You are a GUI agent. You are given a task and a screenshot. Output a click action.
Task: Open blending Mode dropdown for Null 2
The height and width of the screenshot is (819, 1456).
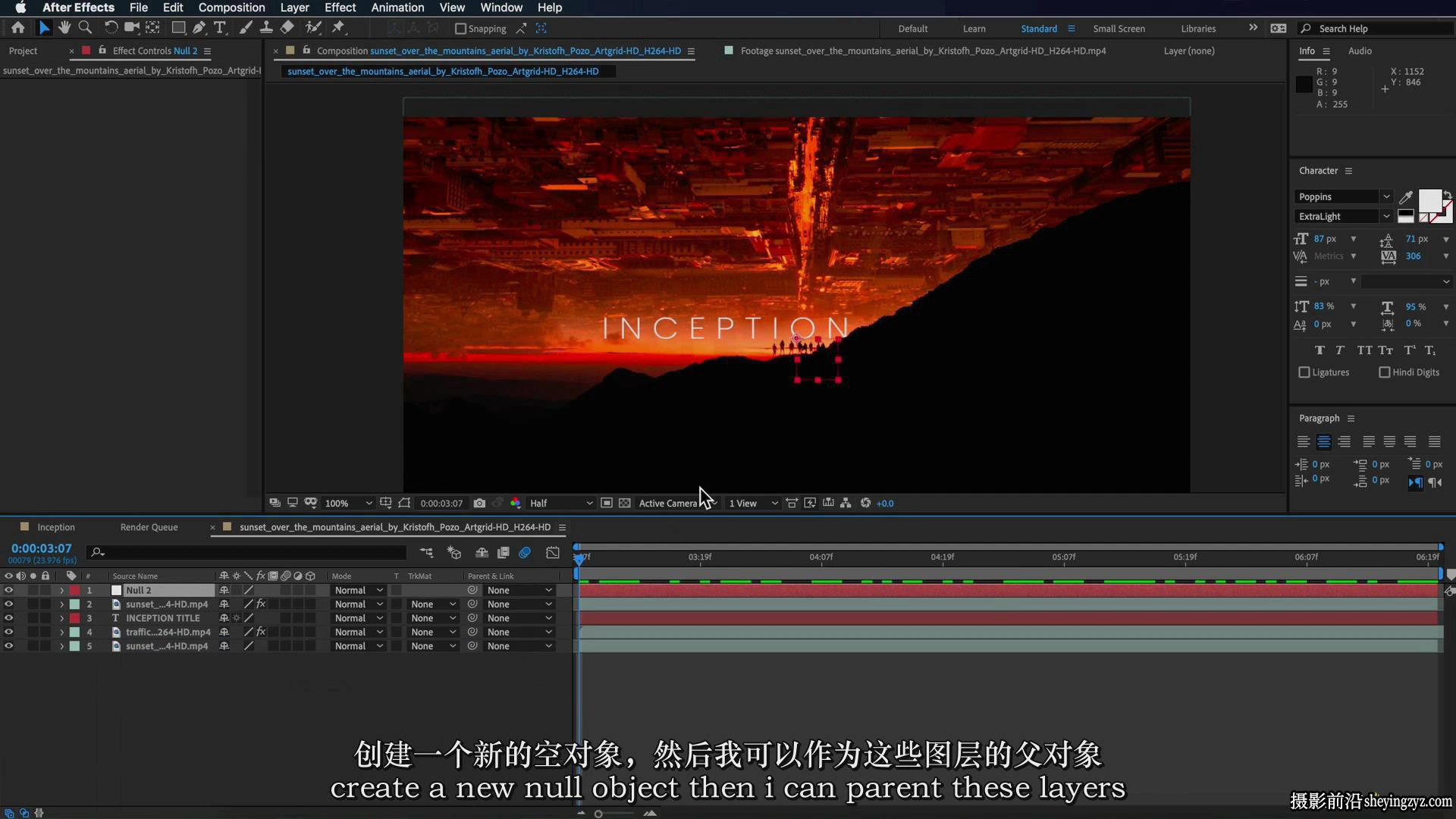[359, 590]
